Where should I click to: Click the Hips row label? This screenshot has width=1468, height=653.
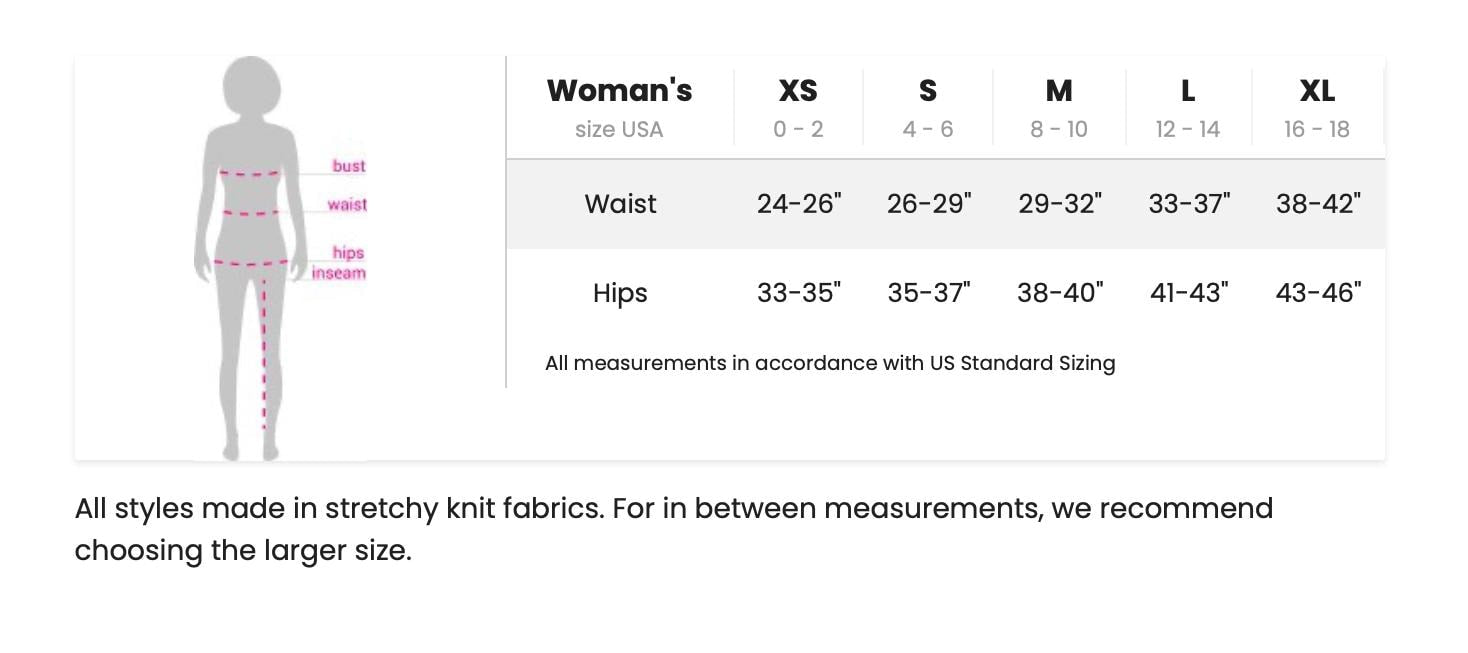coord(620,293)
